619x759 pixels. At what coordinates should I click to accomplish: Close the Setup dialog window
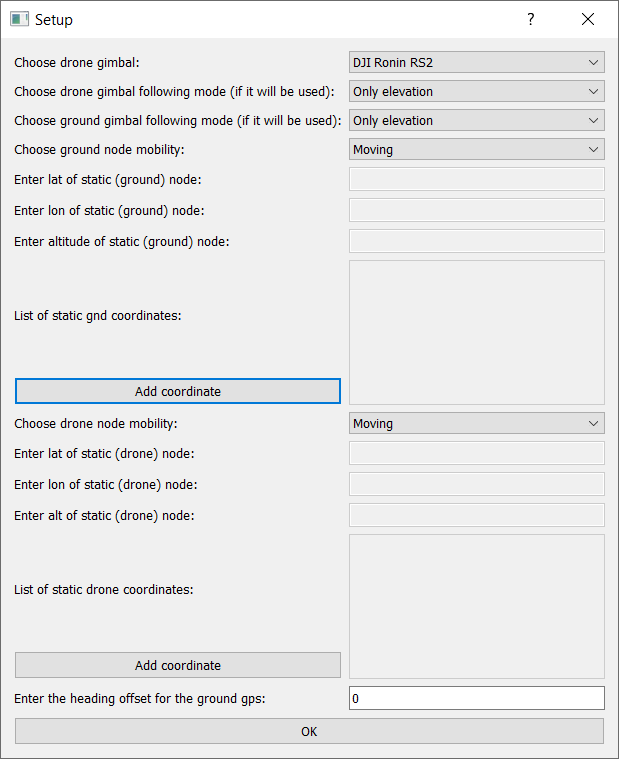coord(588,19)
